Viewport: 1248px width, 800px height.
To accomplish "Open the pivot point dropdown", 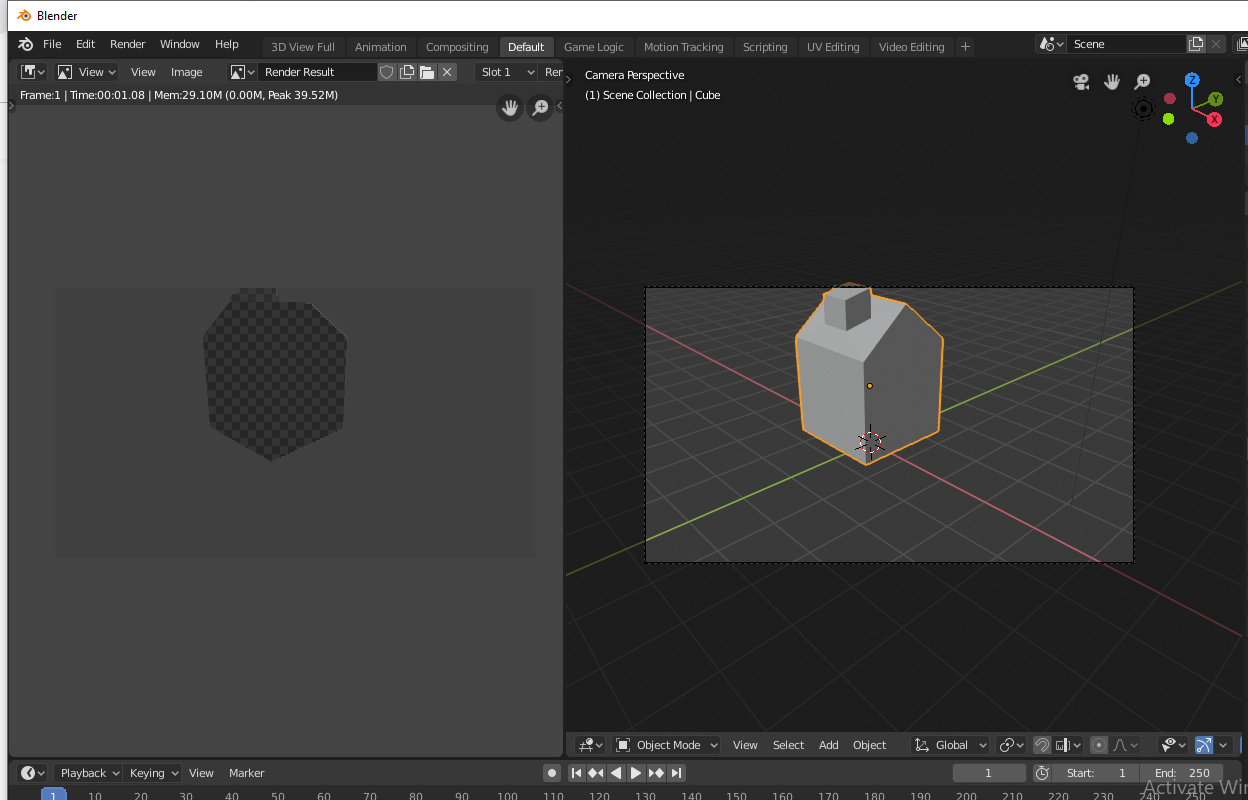I will [x=1012, y=745].
